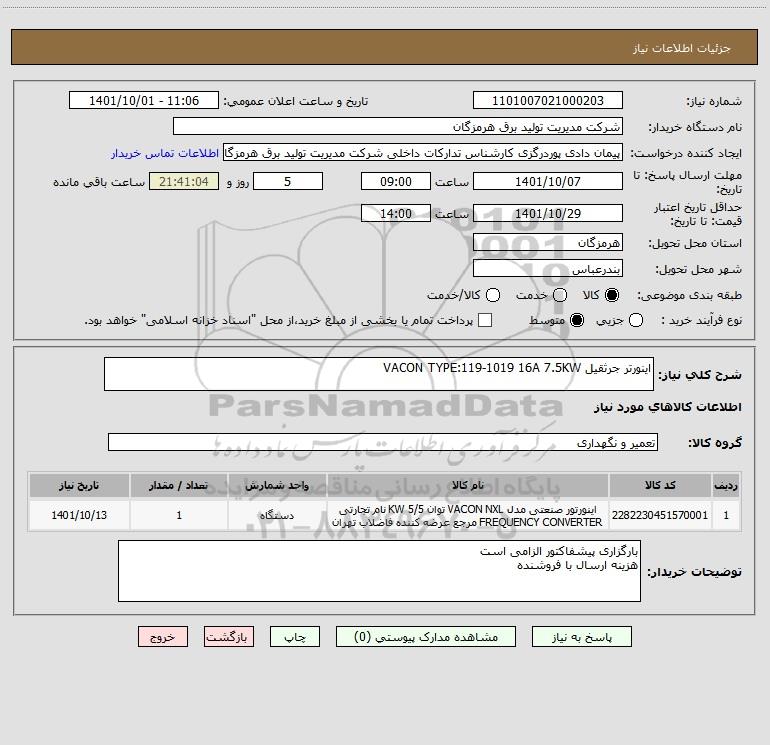The height and width of the screenshot is (745, 770).
Task: Click the remaining time field 21:41:04
Action: click(184, 181)
